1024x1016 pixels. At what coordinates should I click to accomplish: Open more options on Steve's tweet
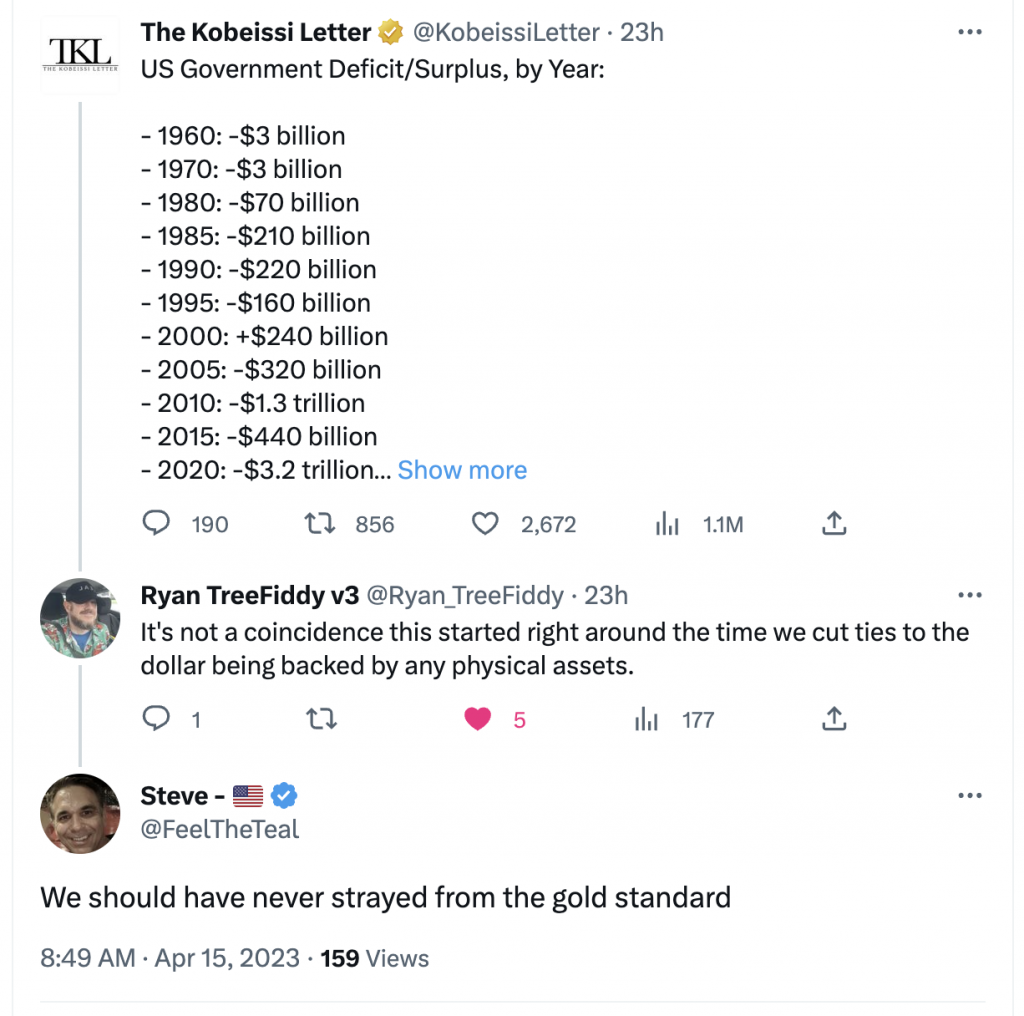[x=970, y=796]
